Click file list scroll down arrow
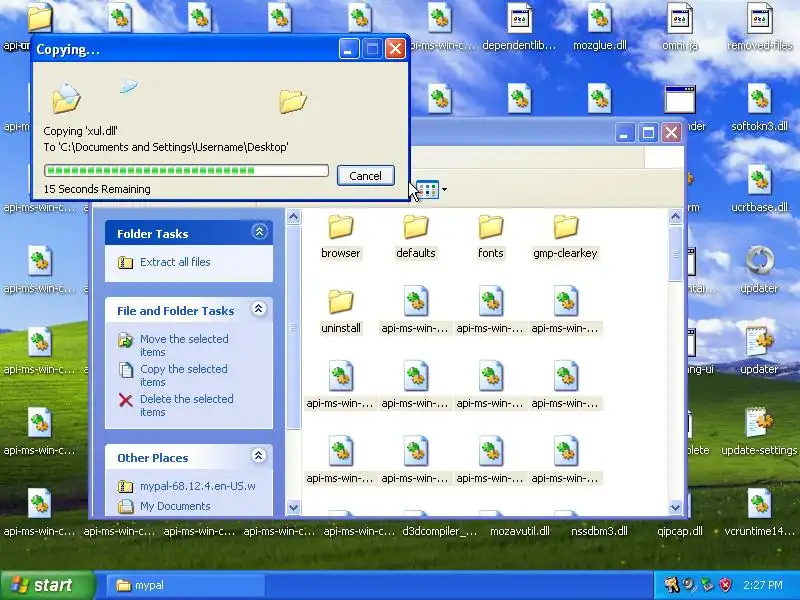Screen dimensions: 800x600 click(676, 508)
